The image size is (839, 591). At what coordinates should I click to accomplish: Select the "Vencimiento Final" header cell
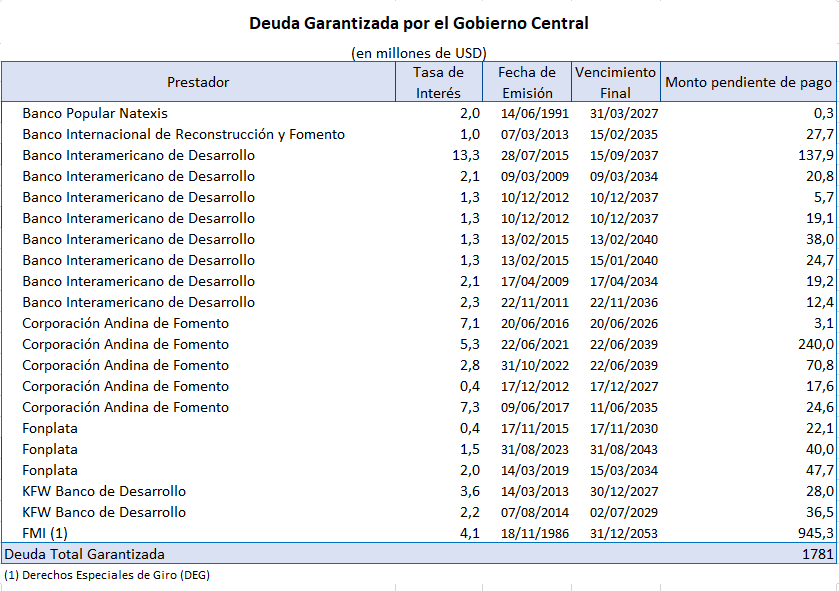coord(616,82)
